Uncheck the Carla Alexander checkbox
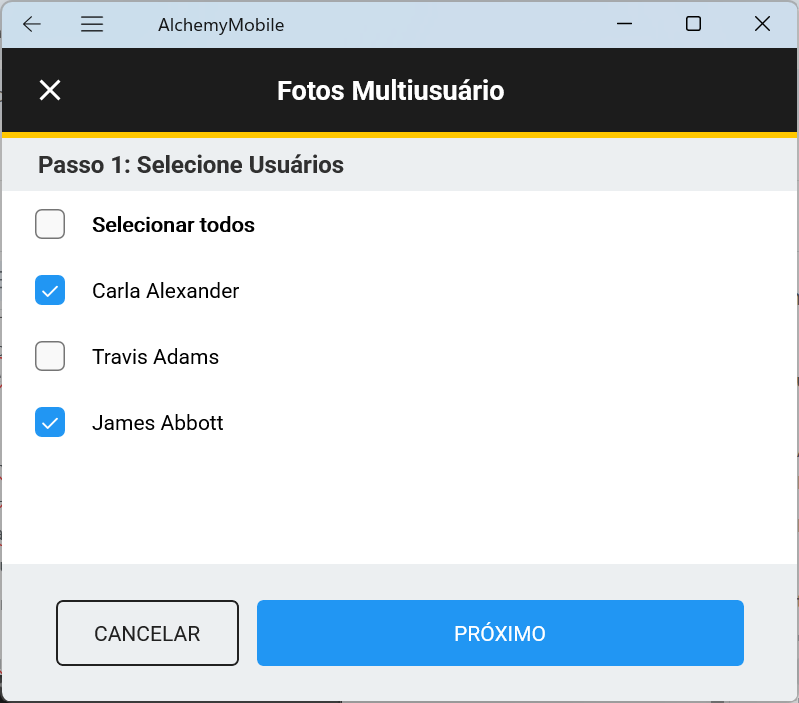This screenshot has width=799, height=703. coord(50,291)
